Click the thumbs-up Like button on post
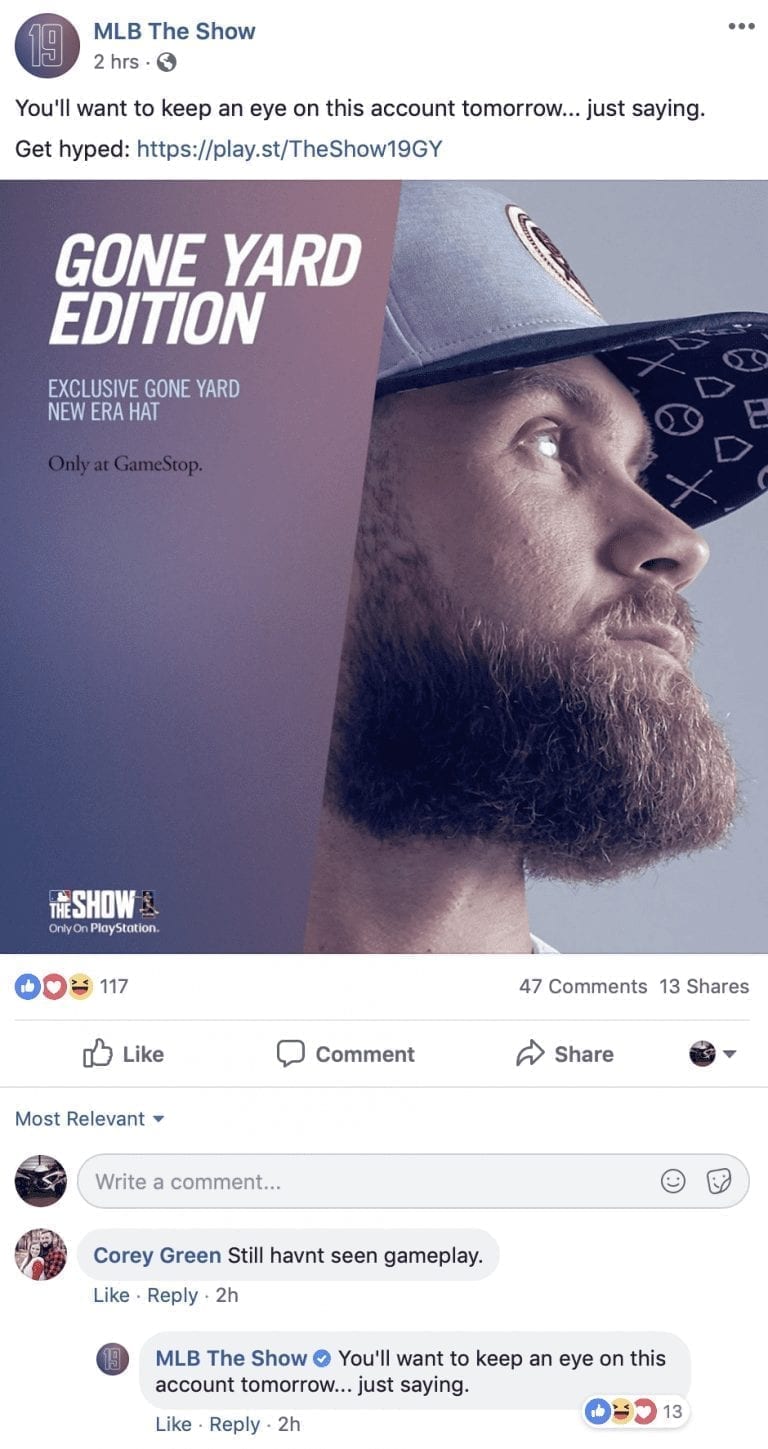 [123, 1054]
